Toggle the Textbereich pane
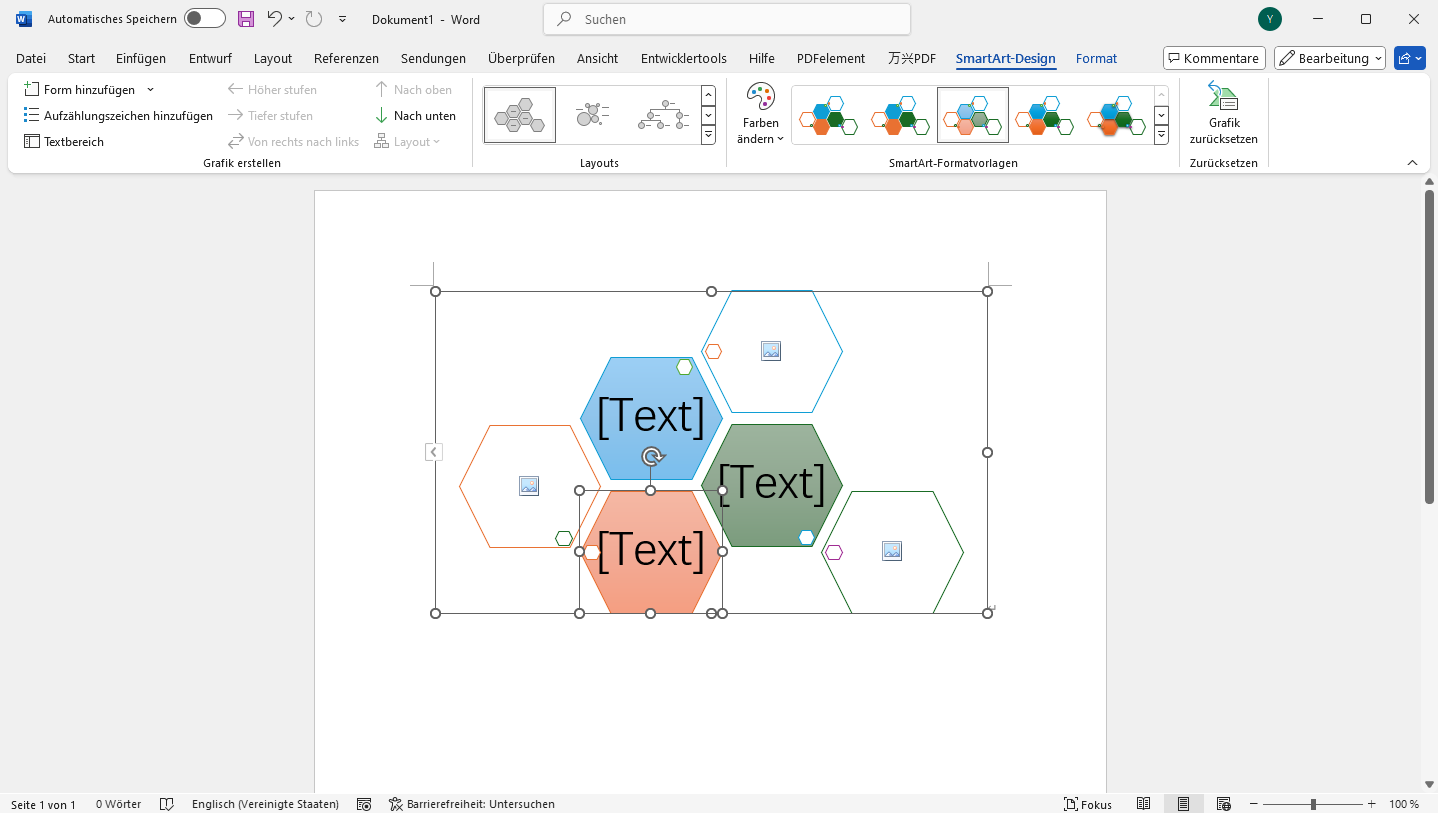 pyautogui.click(x=64, y=141)
